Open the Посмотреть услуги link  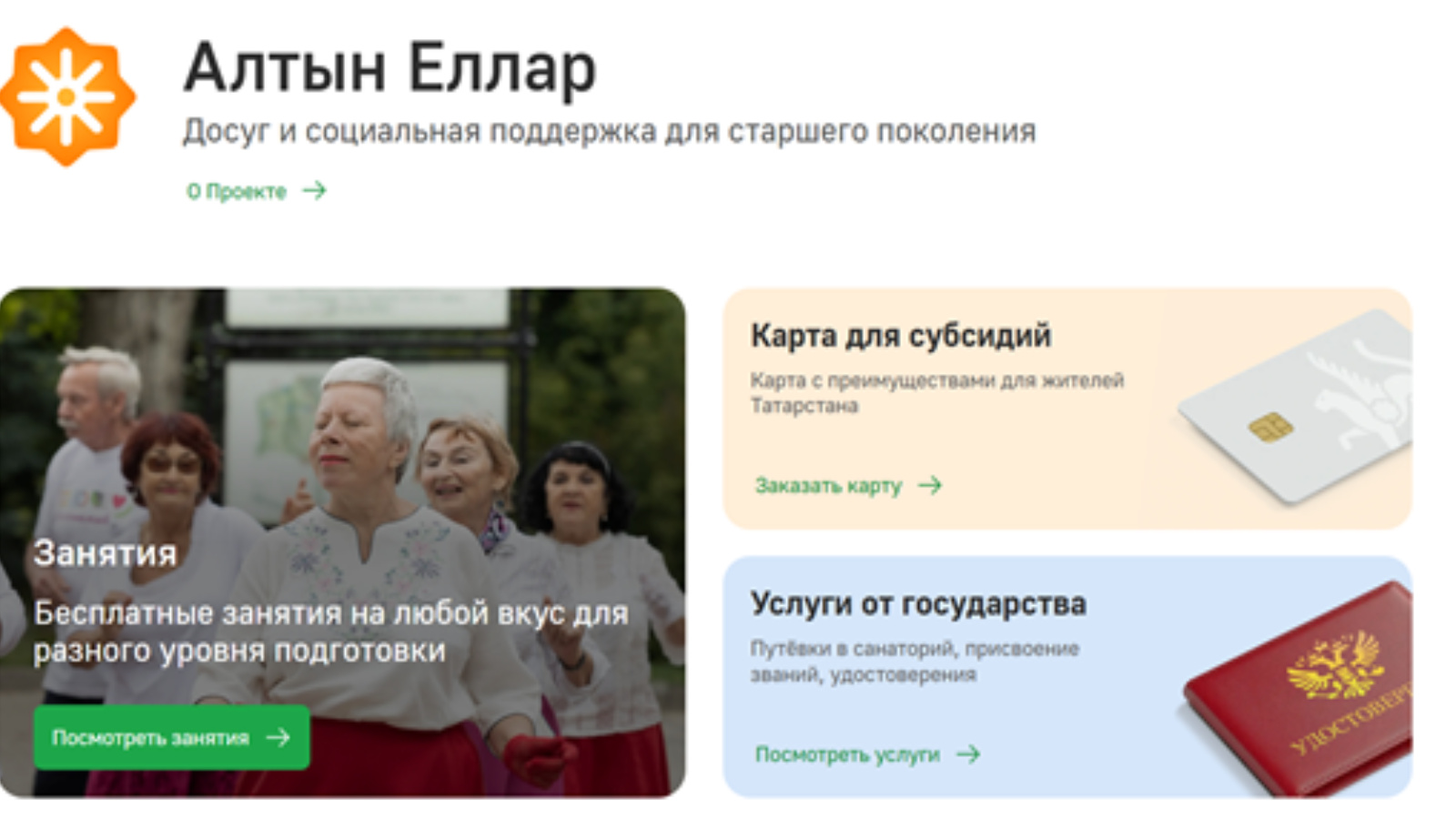[x=847, y=754]
